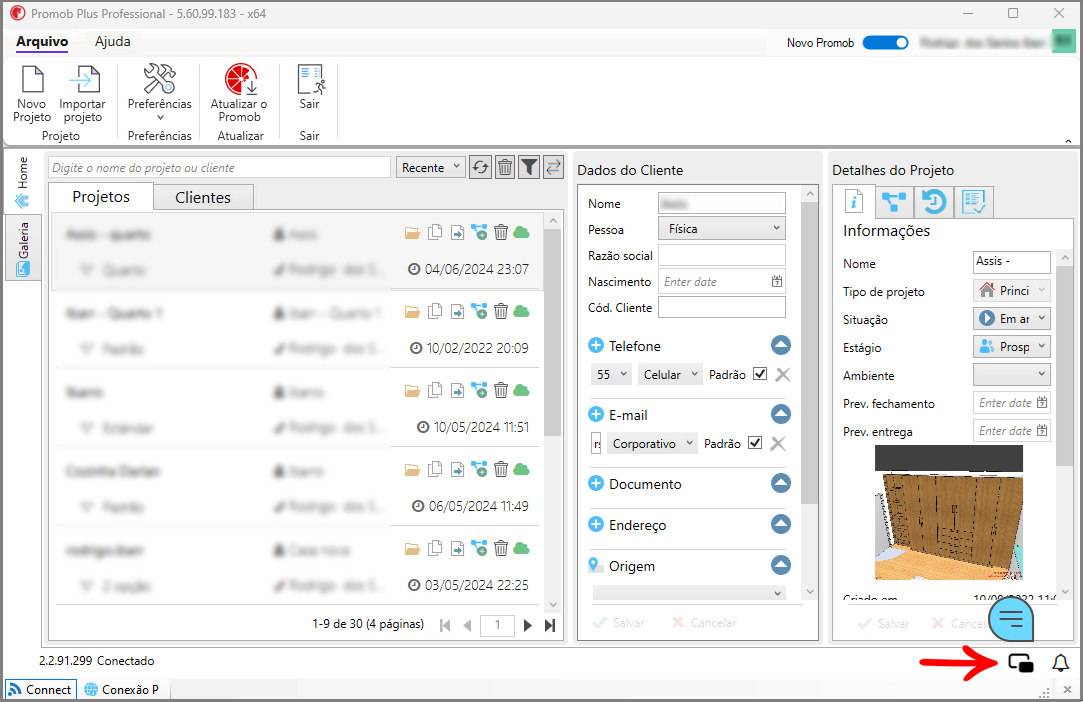
Task: Refresh the project list
Action: (x=481, y=167)
